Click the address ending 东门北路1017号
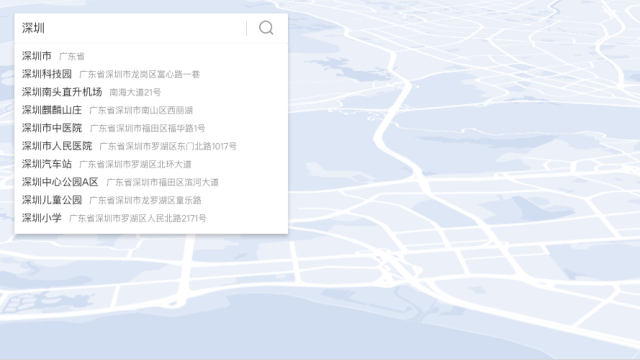This screenshot has height=360, width=640. coord(168,146)
